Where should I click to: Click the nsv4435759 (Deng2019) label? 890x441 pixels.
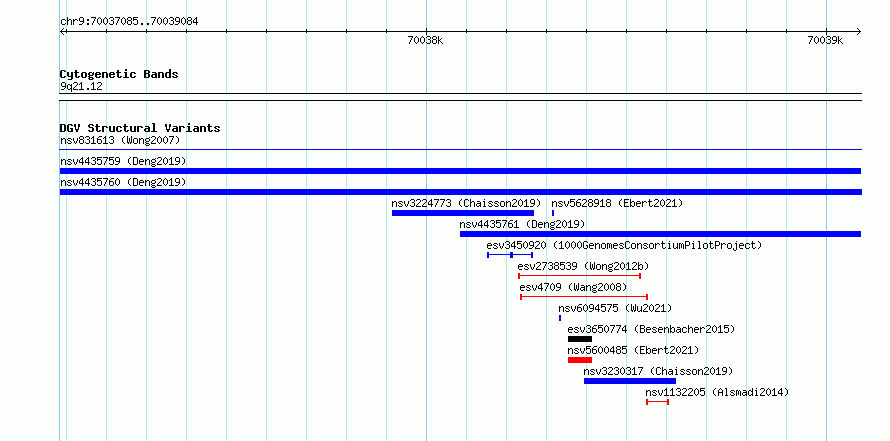pos(123,161)
